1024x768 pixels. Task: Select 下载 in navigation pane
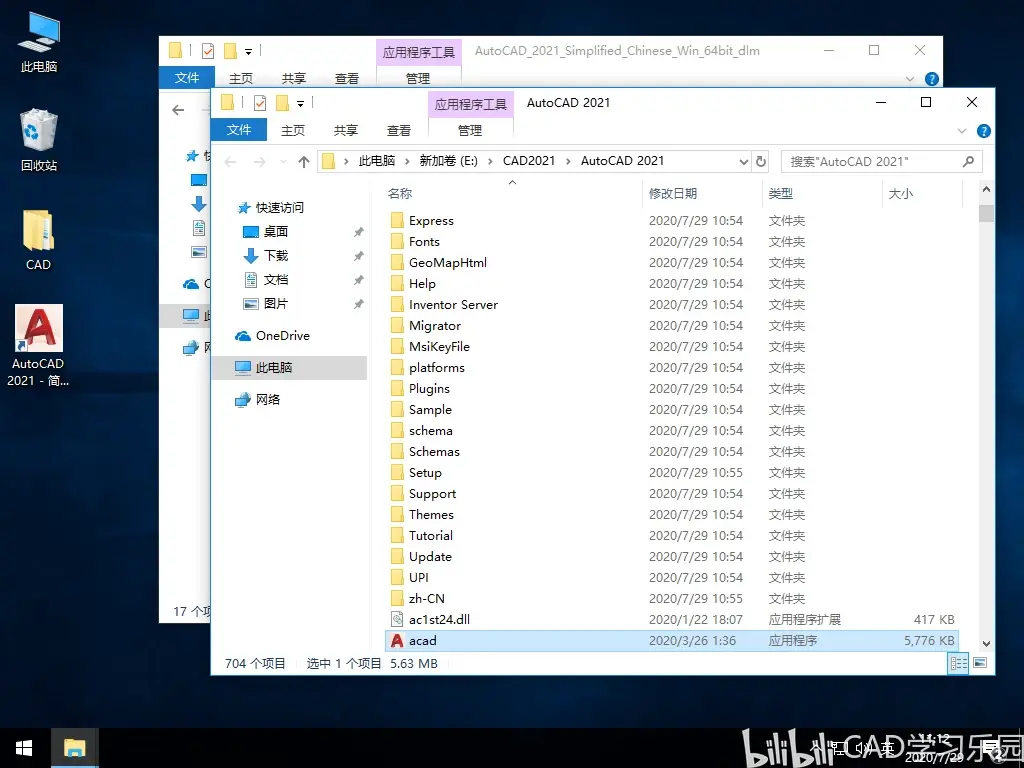tap(276, 256)
